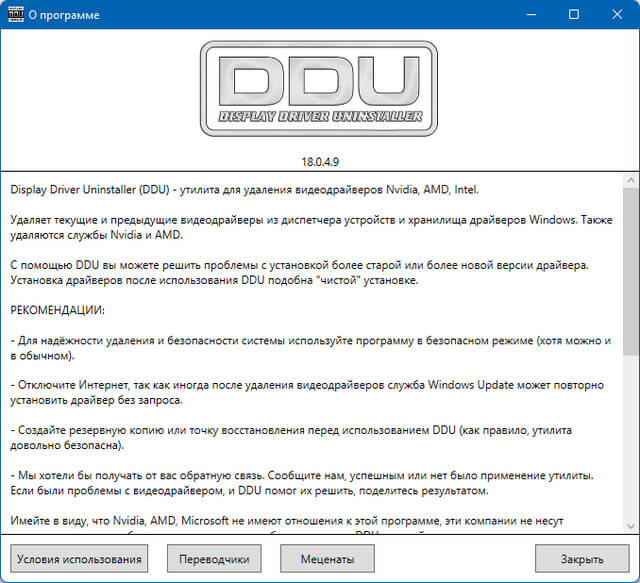
Task: Click the recommendation starting 'Отключите Интернет'
Action: [x=307, y=392]
